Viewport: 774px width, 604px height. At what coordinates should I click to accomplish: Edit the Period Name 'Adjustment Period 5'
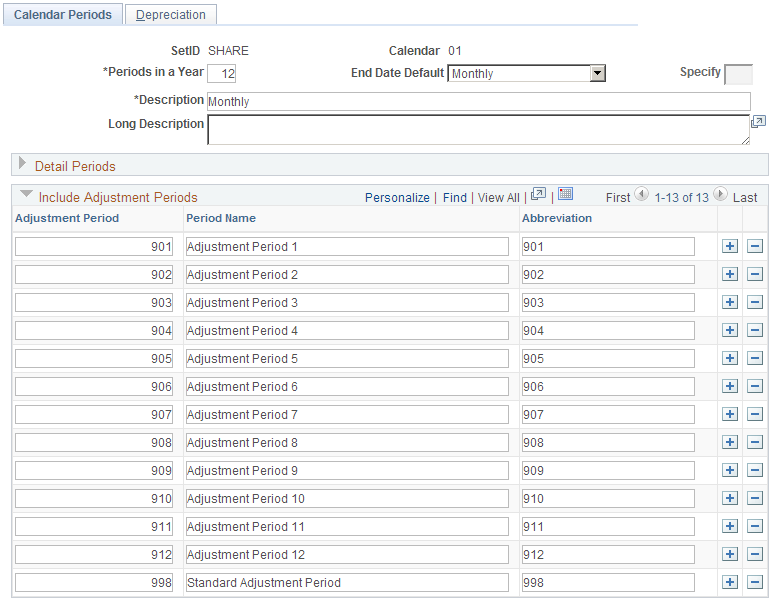pyautogui.click(x=347, y=358)
